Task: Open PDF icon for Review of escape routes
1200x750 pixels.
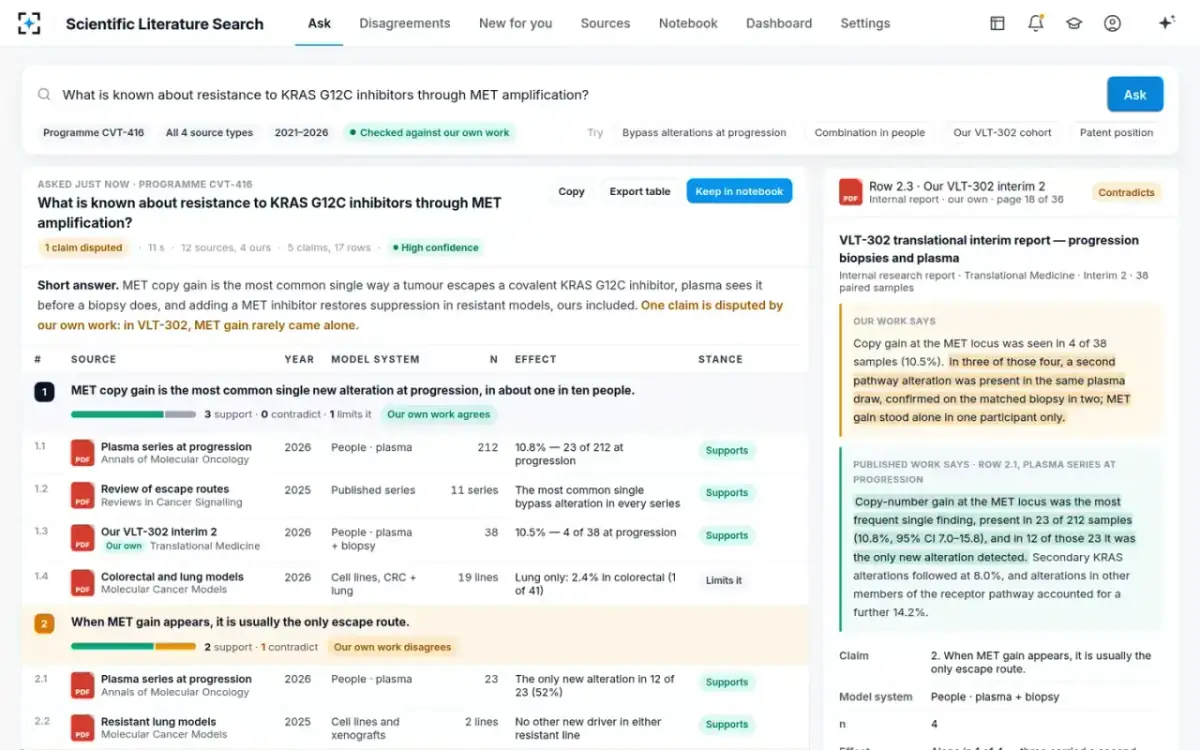Action: [x=82, y=496]
